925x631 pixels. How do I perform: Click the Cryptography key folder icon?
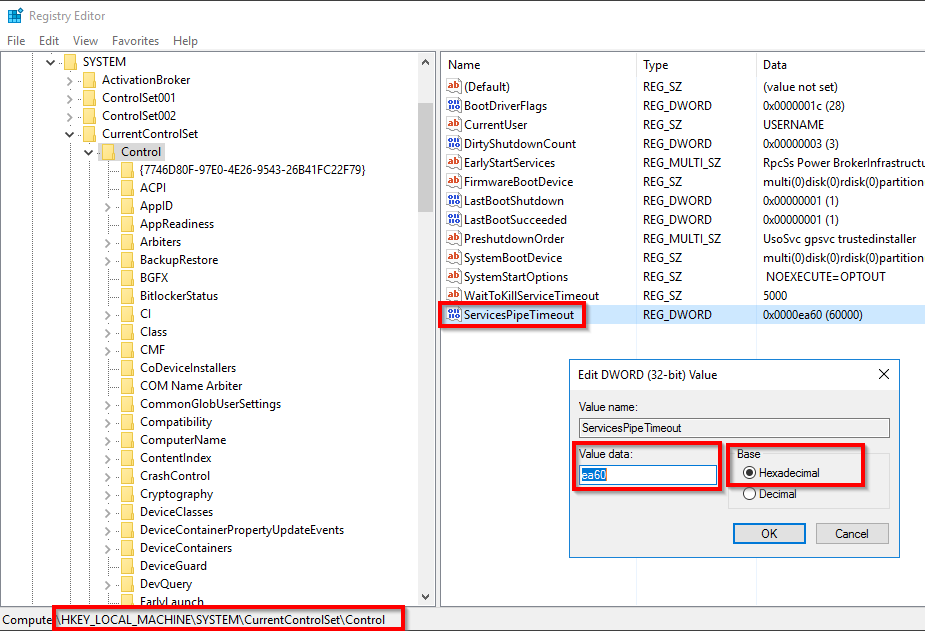pyautogui.click(x=127, y=494)
